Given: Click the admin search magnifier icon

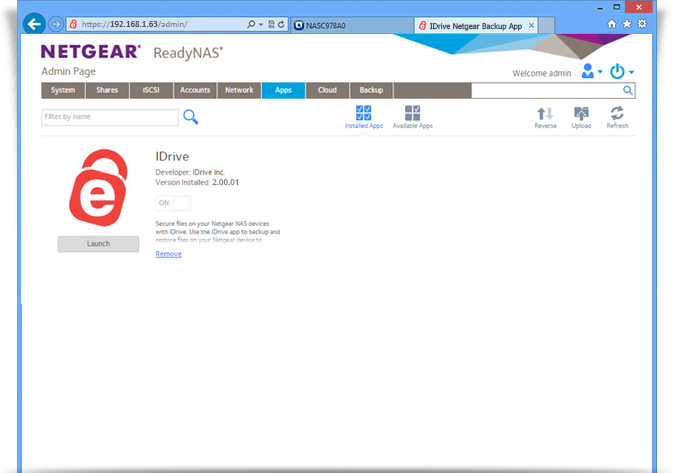Looking at the screenshot, I should 628,90.
